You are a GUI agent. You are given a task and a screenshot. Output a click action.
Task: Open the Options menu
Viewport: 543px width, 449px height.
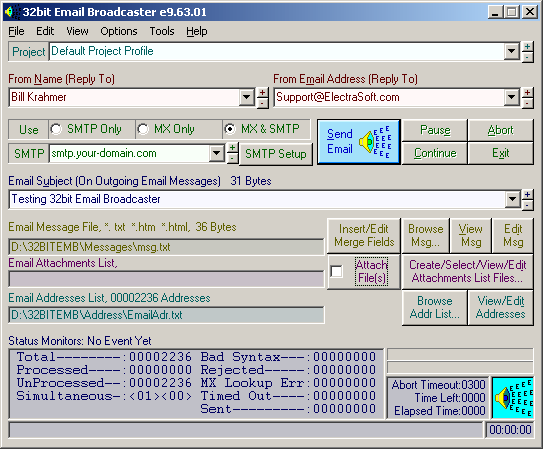(119, 32)
